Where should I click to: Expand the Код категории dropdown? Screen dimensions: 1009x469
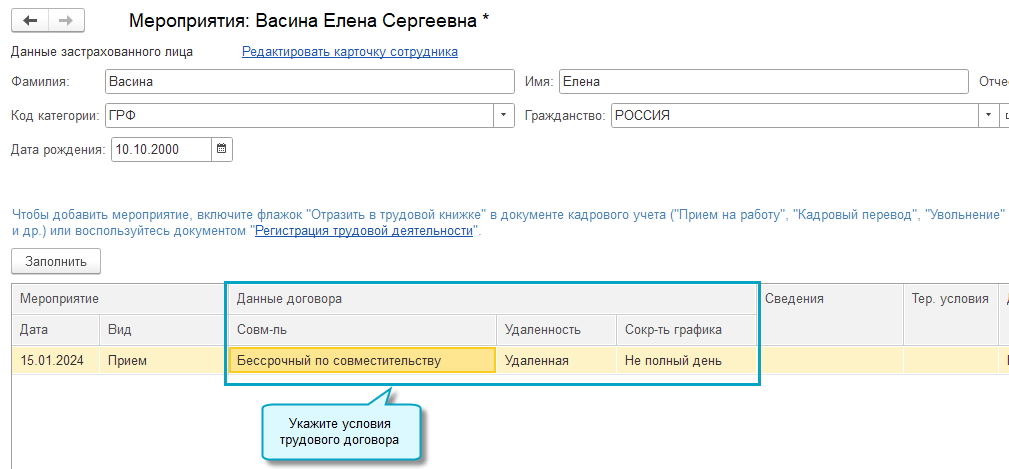[504, 116]
